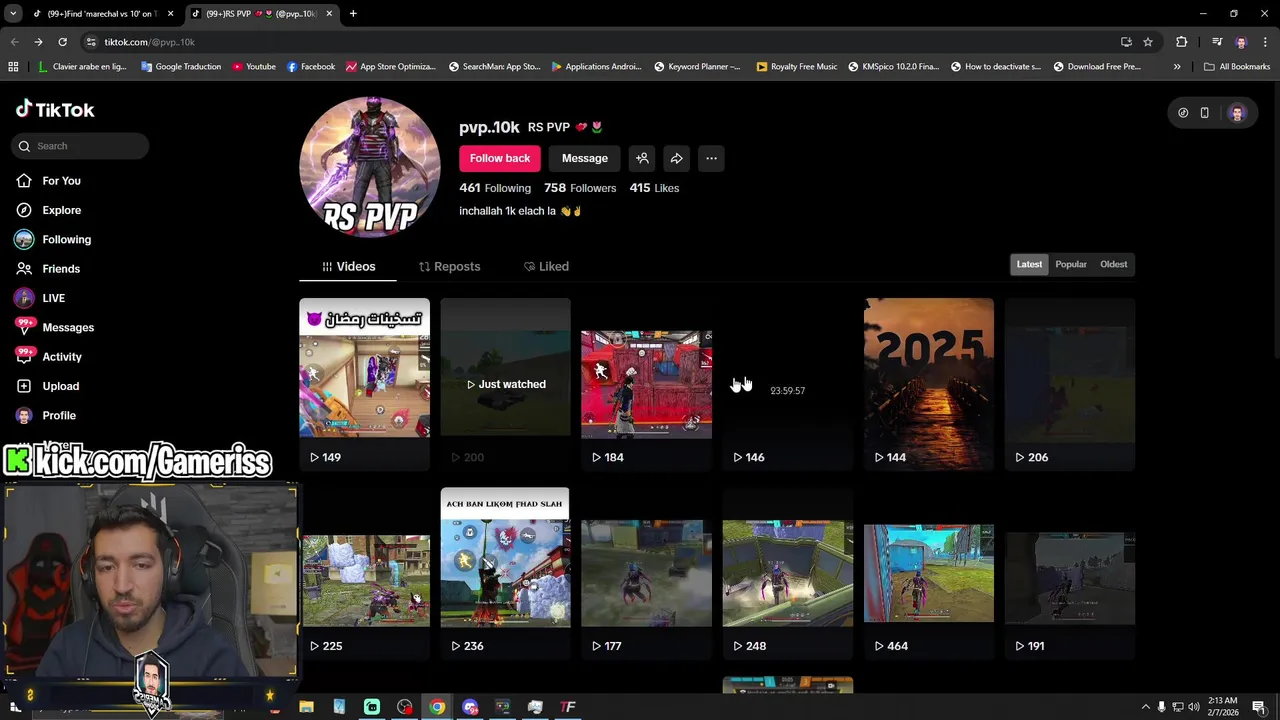Sort videos by Latest
This screenshot has width=1280, height=720.
[x=1029, y=264]
